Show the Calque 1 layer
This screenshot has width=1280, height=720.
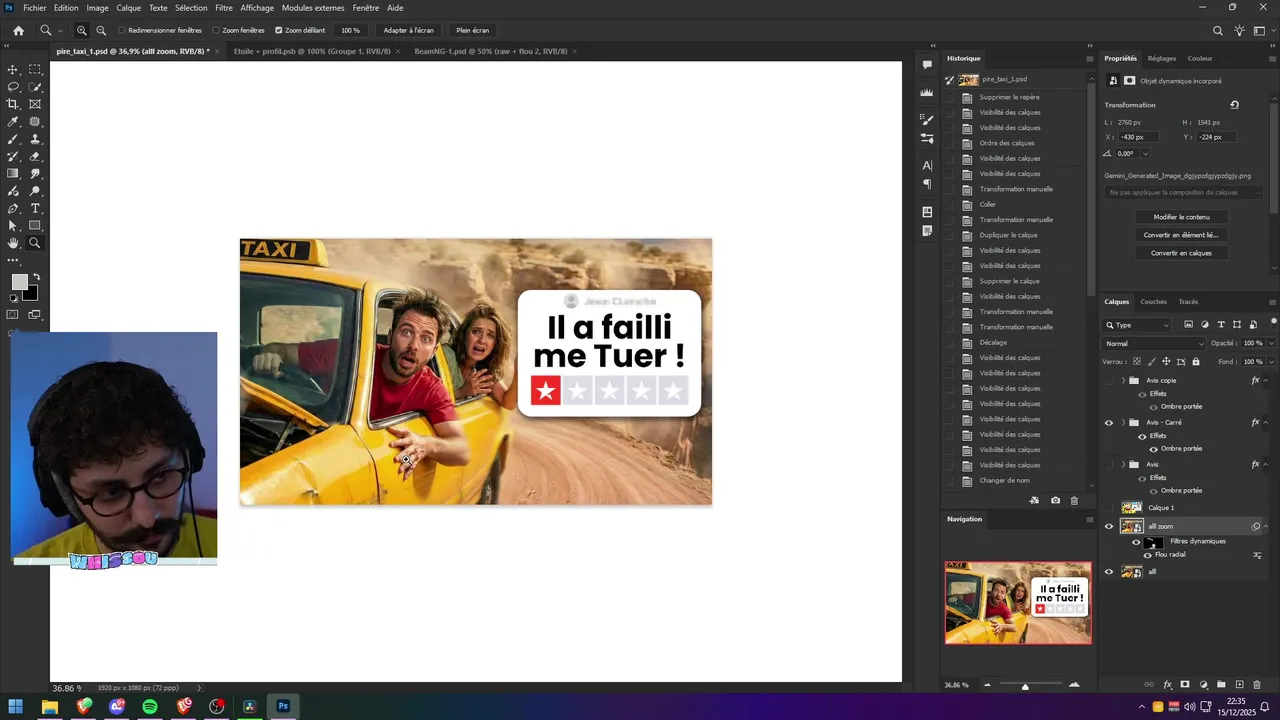(1108, 508)
